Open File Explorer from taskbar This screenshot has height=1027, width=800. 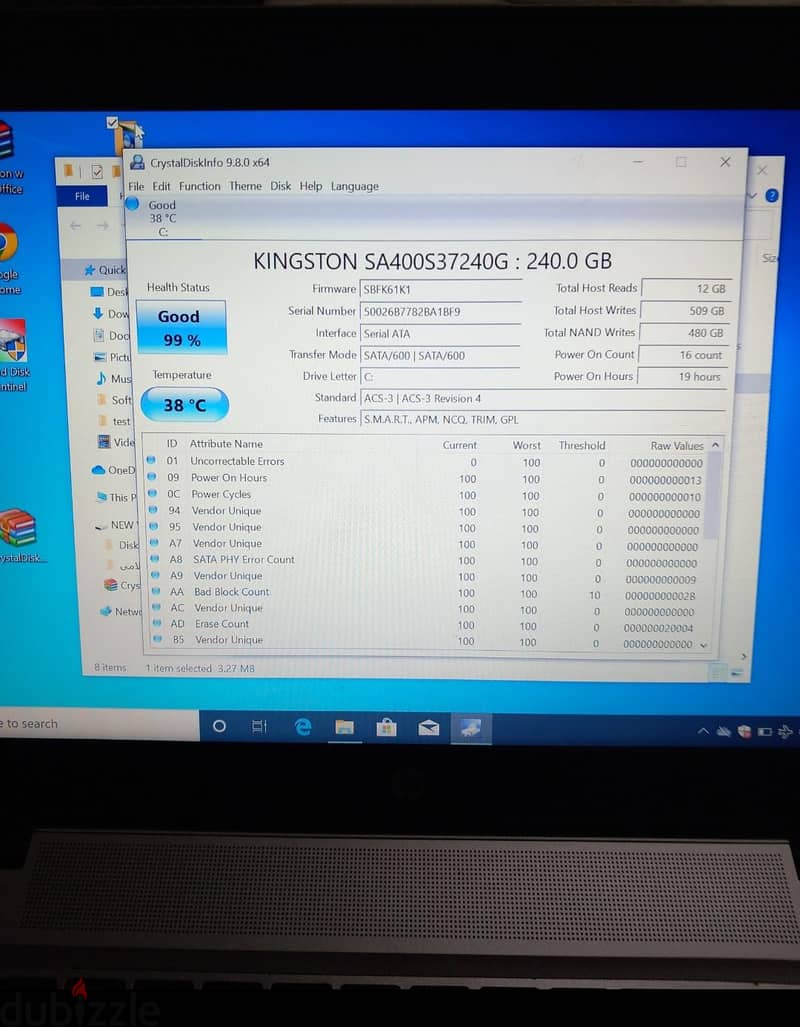click(345, 727)
